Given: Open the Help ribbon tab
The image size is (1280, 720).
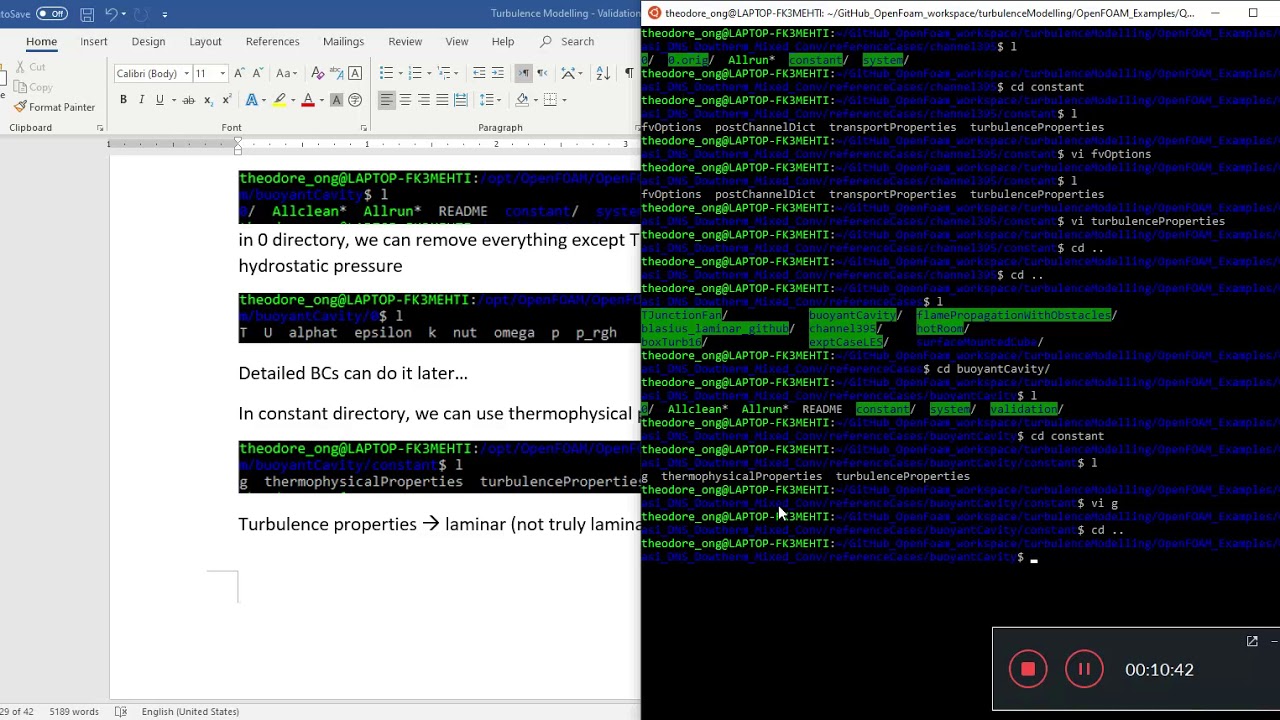Looking at the screenshot, I should 503,41.
